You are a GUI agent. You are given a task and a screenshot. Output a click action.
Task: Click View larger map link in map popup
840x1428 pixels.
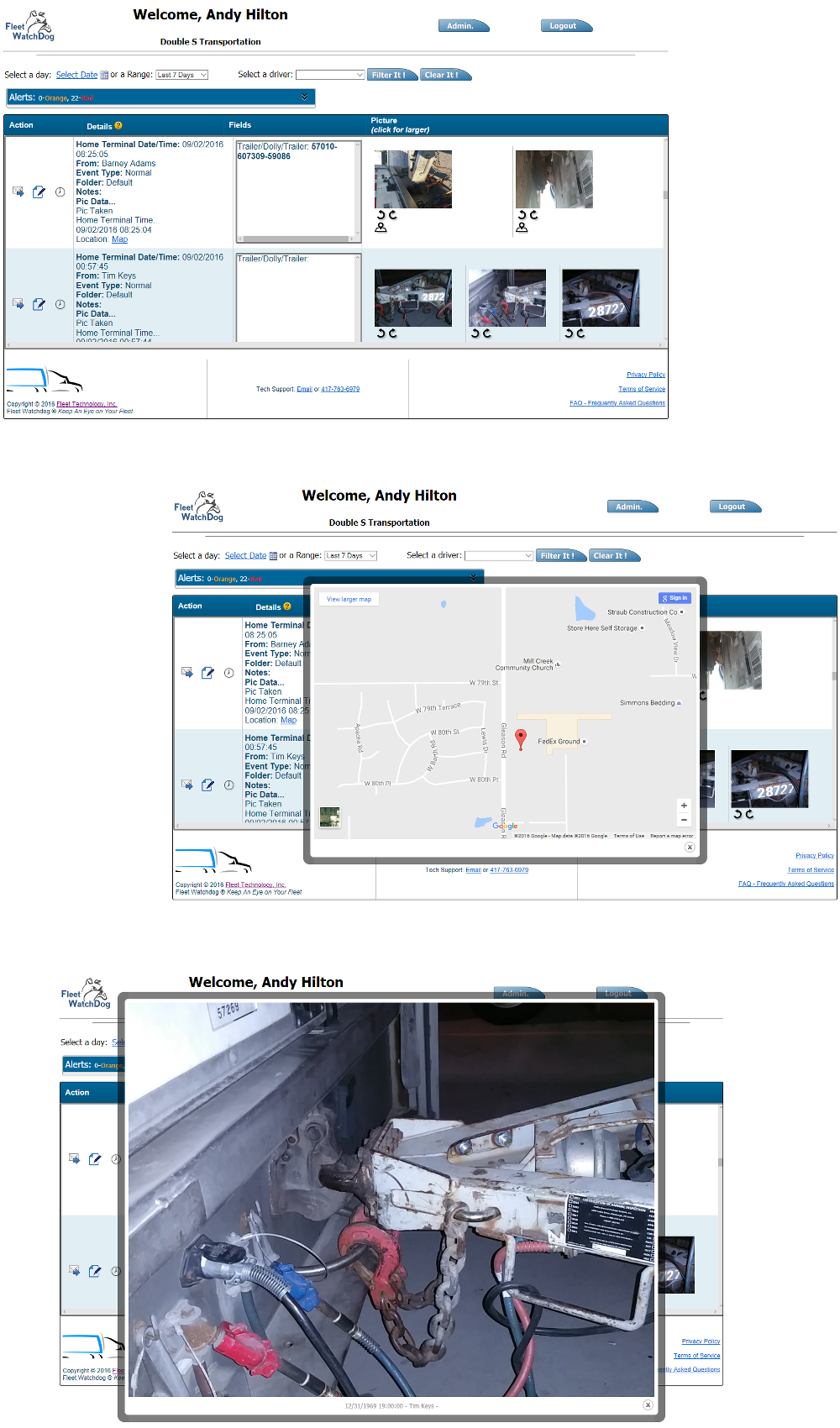pyautogui.click(x=349, y=599)
